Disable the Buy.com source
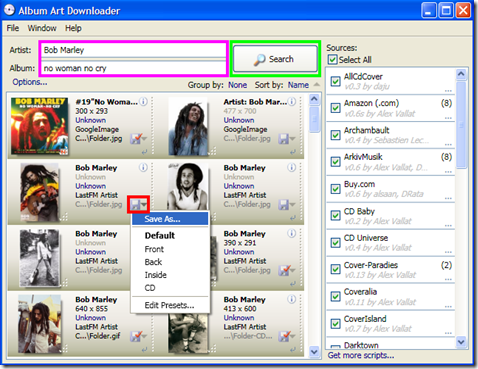 pos(335,189)
